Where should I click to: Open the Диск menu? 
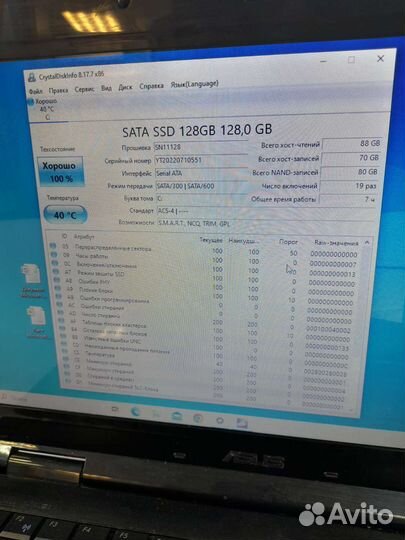(x=125, y=87)
